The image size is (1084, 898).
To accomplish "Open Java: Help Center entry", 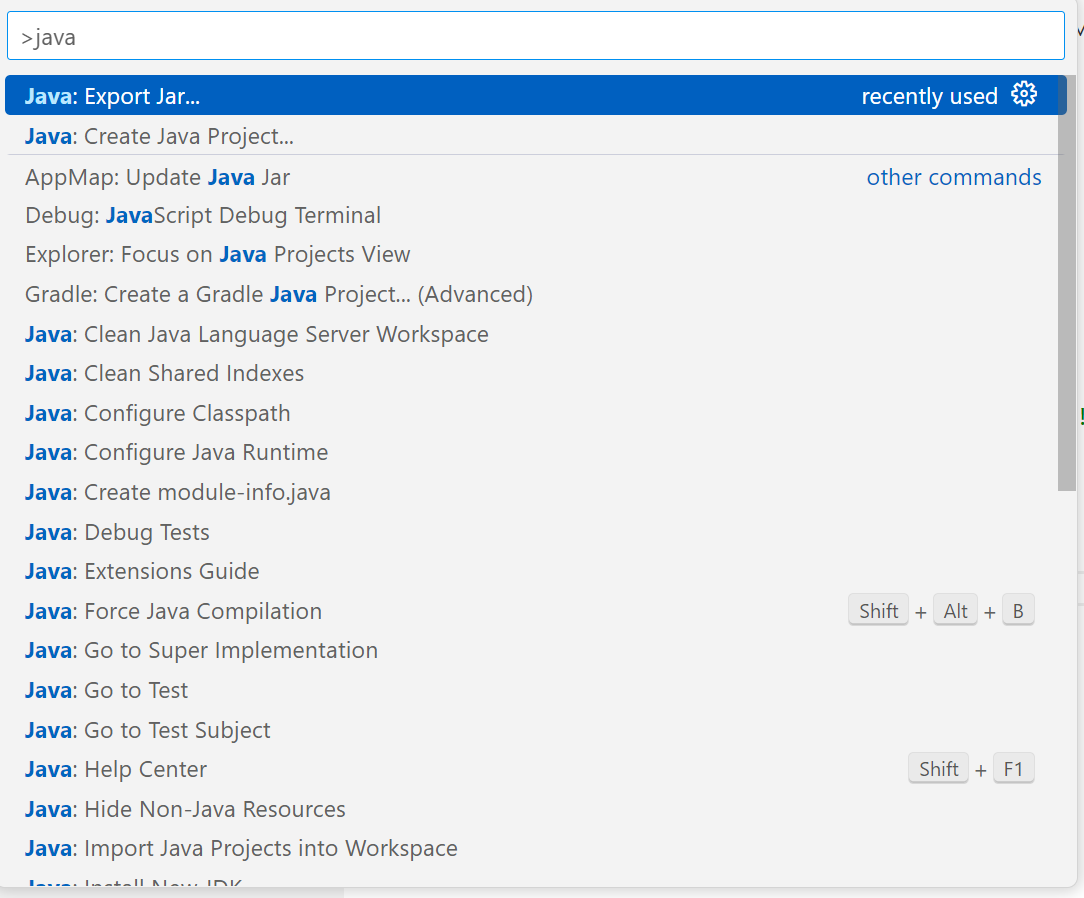I will pos(116,770).
